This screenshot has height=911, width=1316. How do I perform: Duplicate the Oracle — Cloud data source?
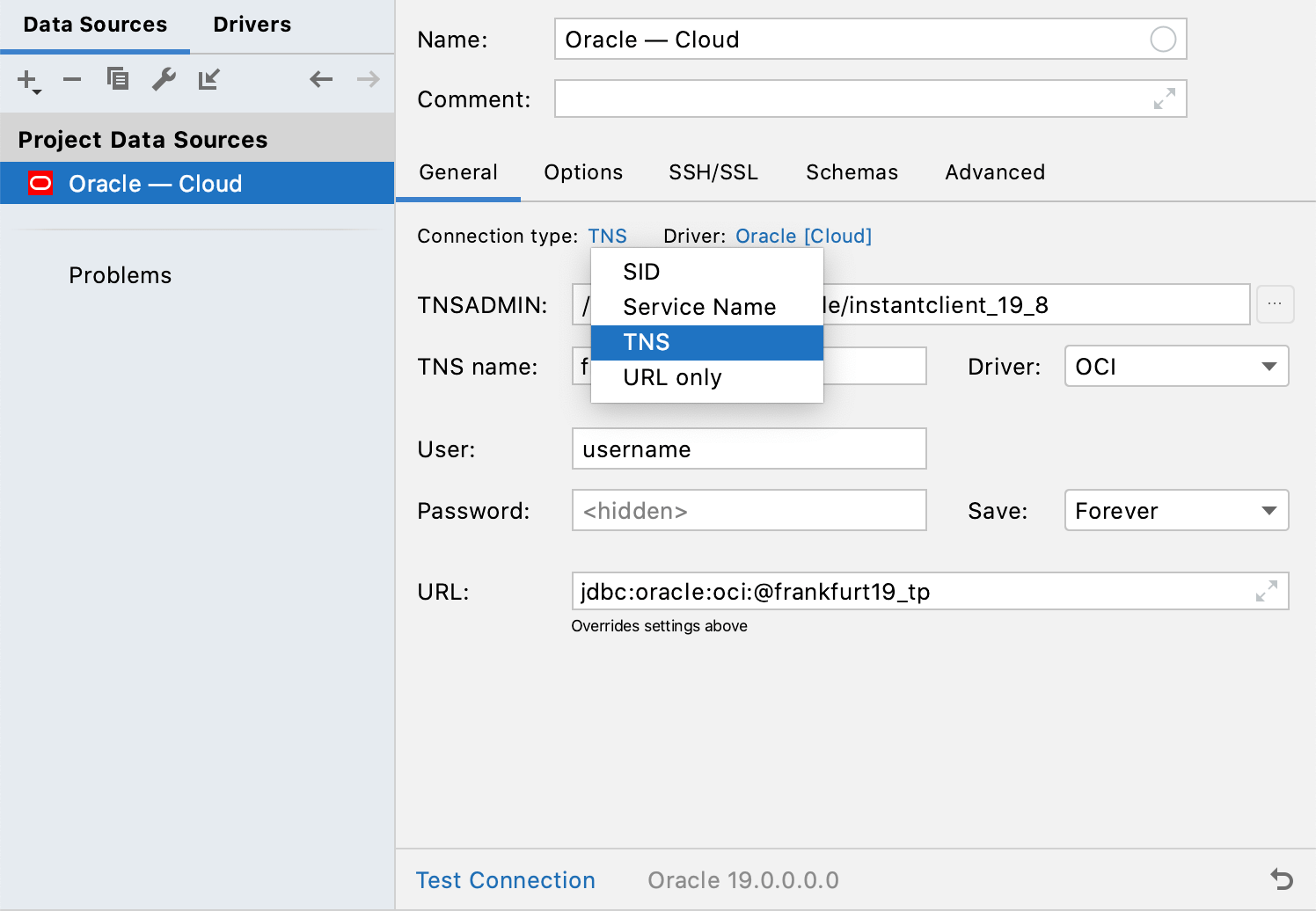118,79
